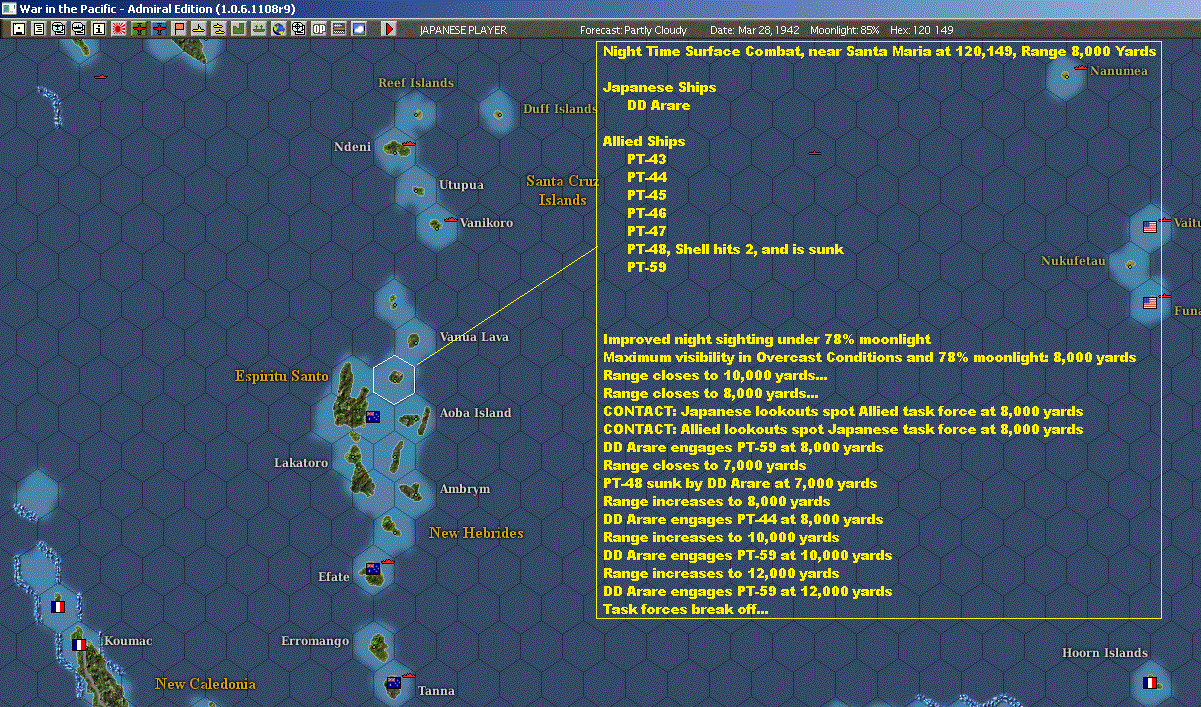Select the red plane on green icon
This screenshot has width=1201, height=707.
click(x=139, y=30)
